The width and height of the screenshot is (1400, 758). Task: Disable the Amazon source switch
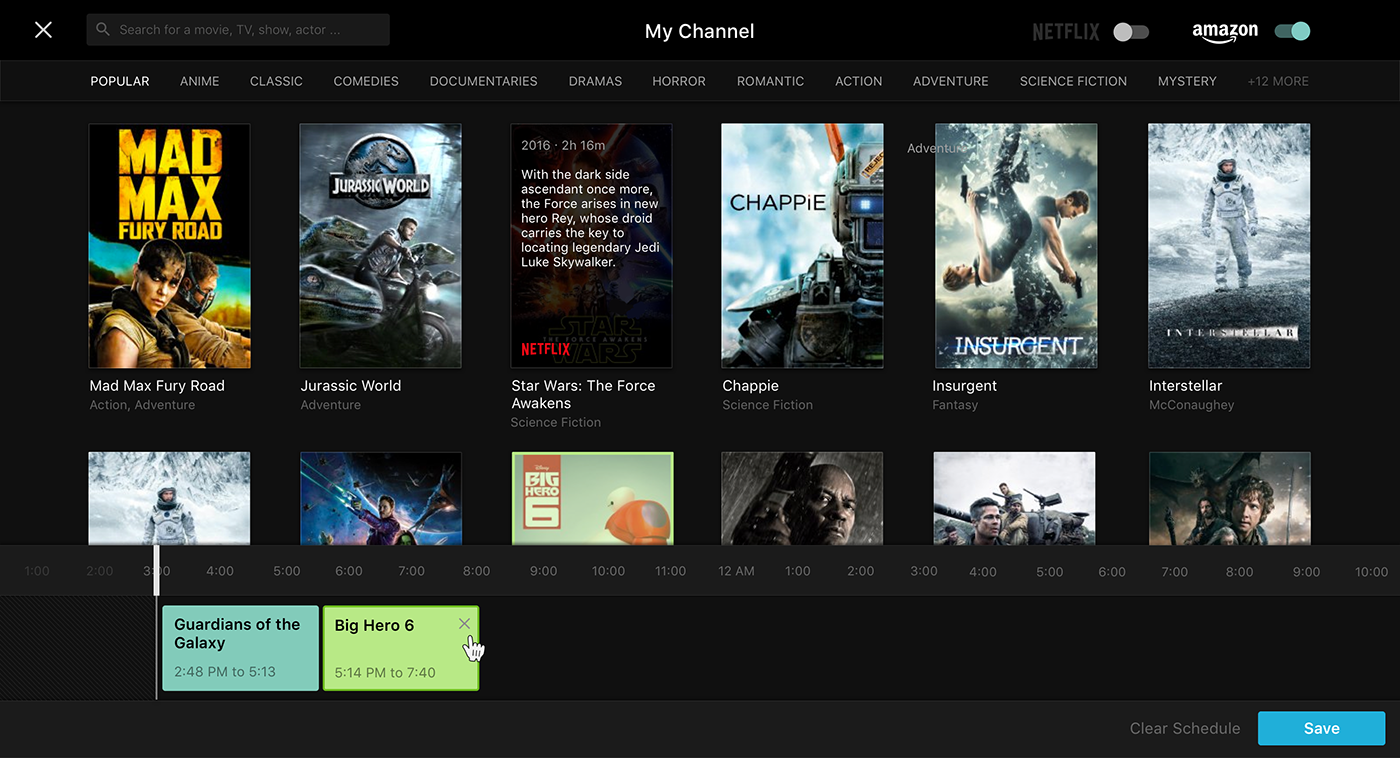point(1292,31)
